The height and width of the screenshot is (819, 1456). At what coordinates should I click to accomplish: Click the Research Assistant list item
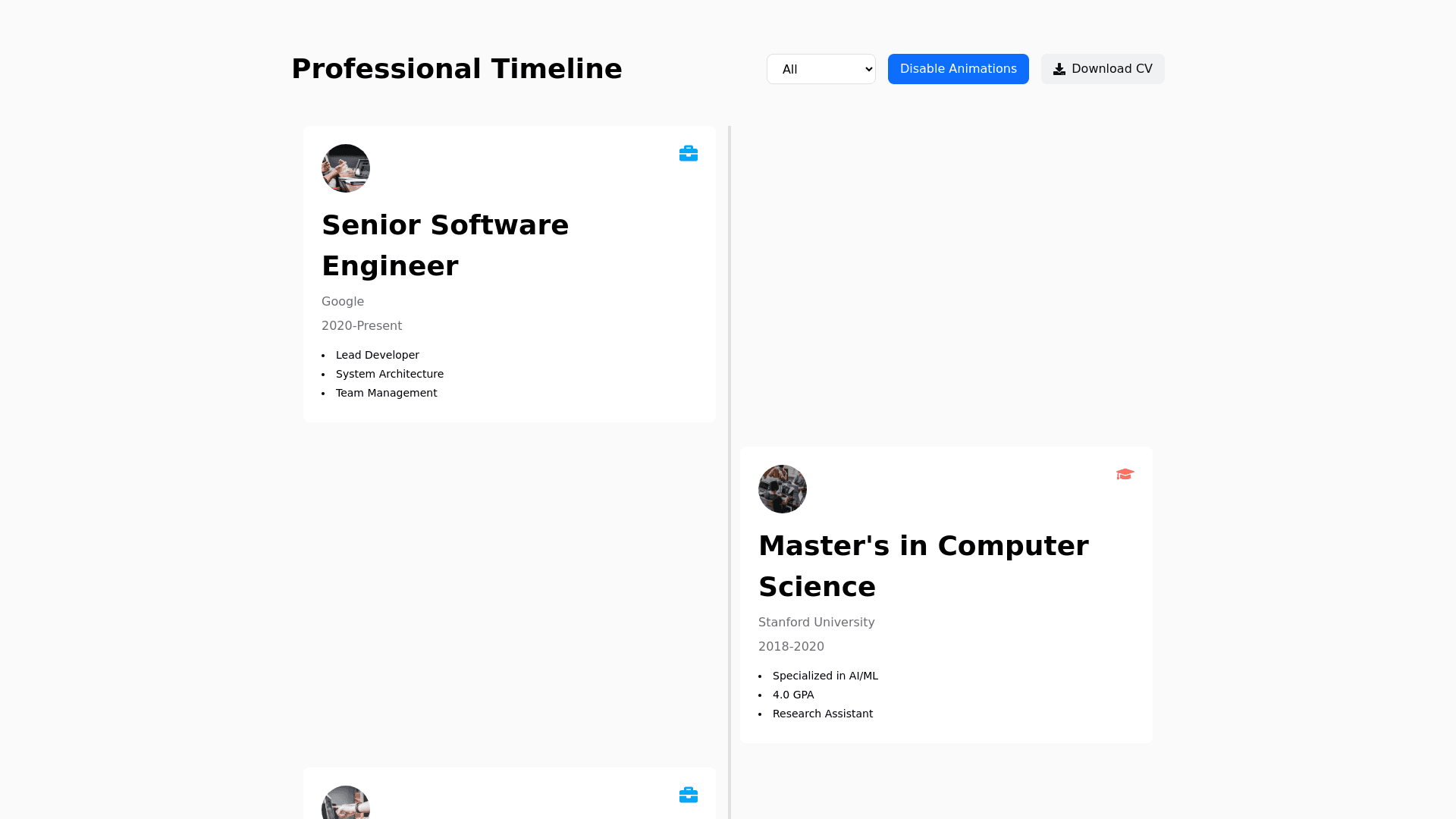(822, 714)
